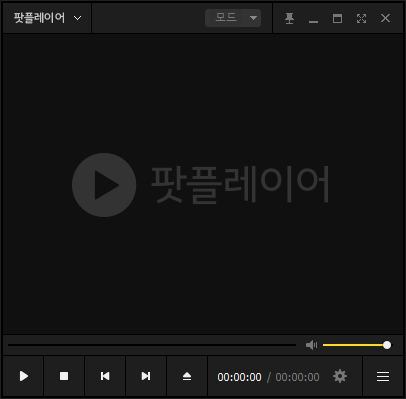406x399 pixels.
Task: Click the seek bar track
Action: (152, 345)
